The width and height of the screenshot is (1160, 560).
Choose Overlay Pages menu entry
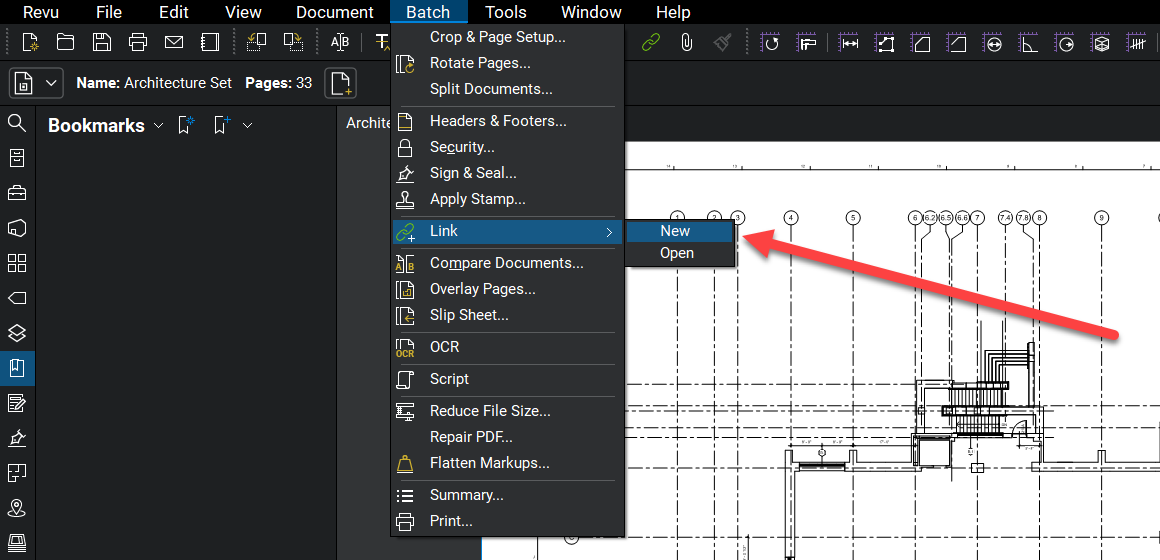508,289
